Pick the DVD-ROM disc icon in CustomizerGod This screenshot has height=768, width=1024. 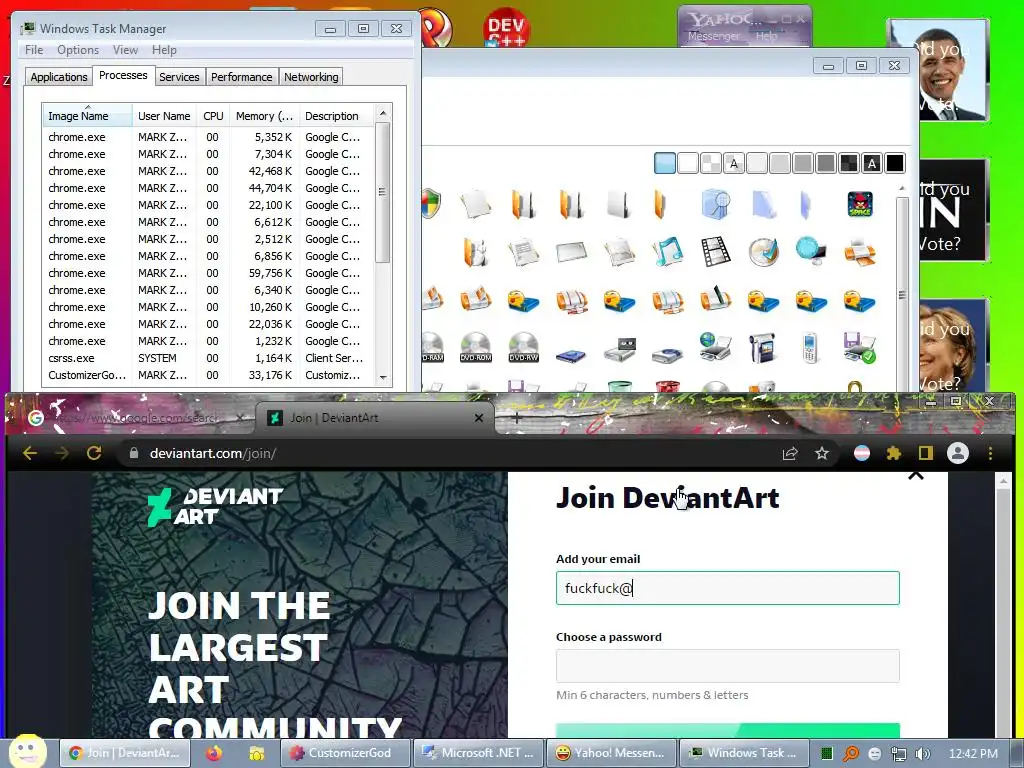pos(475,347)
